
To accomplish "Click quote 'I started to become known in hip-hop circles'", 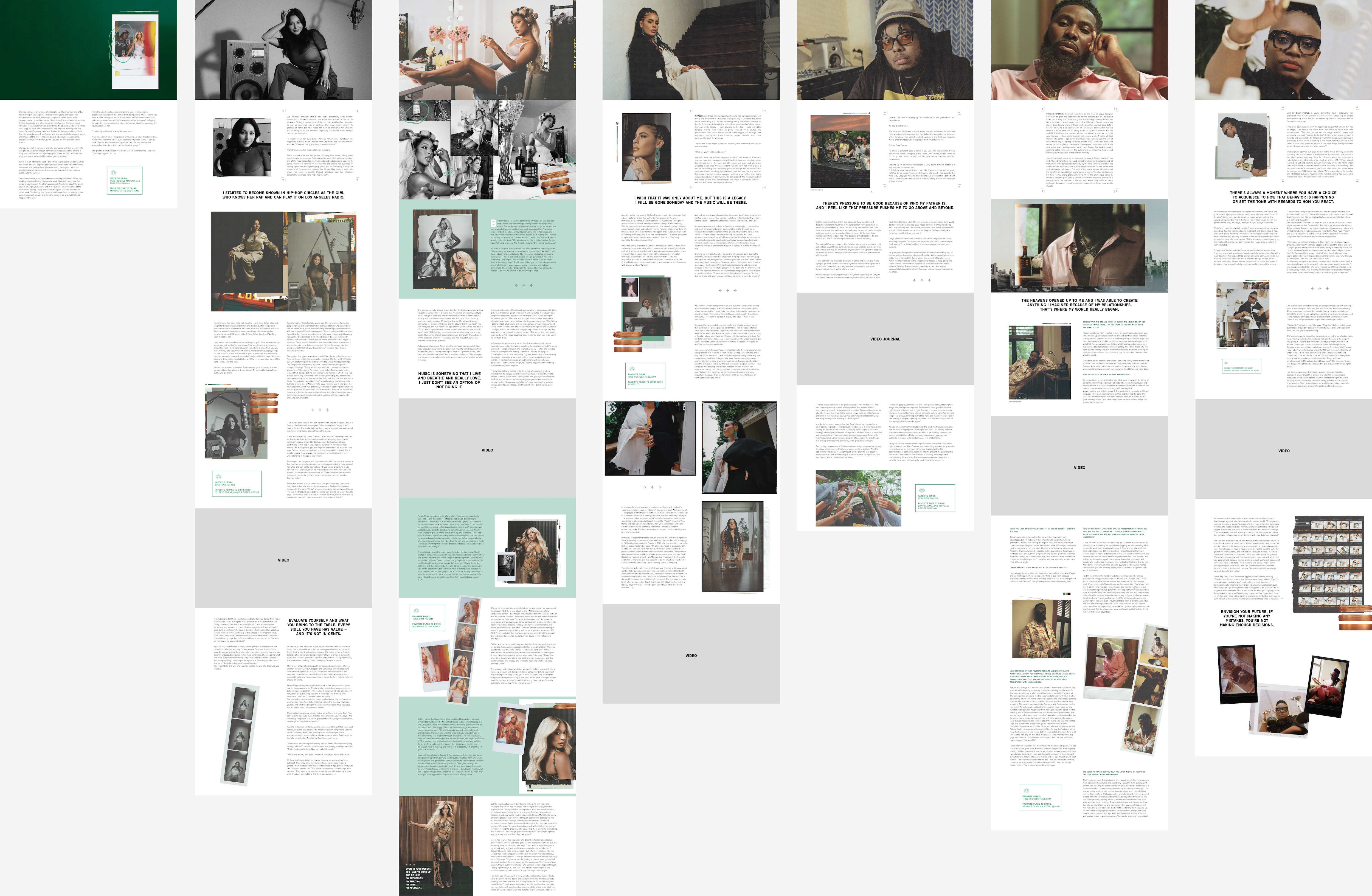I will [x=283, y=195].
